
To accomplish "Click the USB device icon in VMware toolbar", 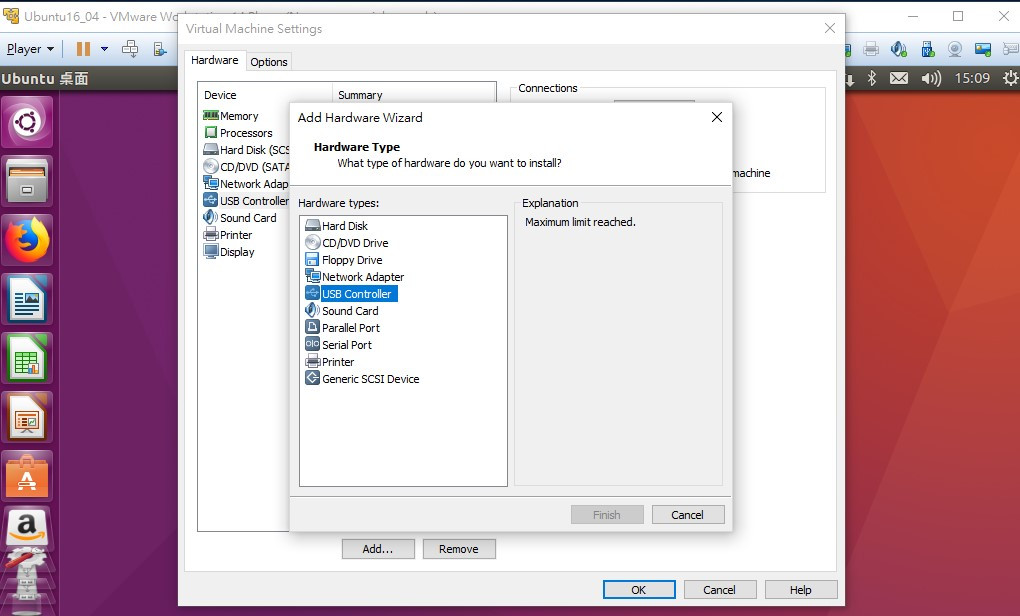I will 928,49.
